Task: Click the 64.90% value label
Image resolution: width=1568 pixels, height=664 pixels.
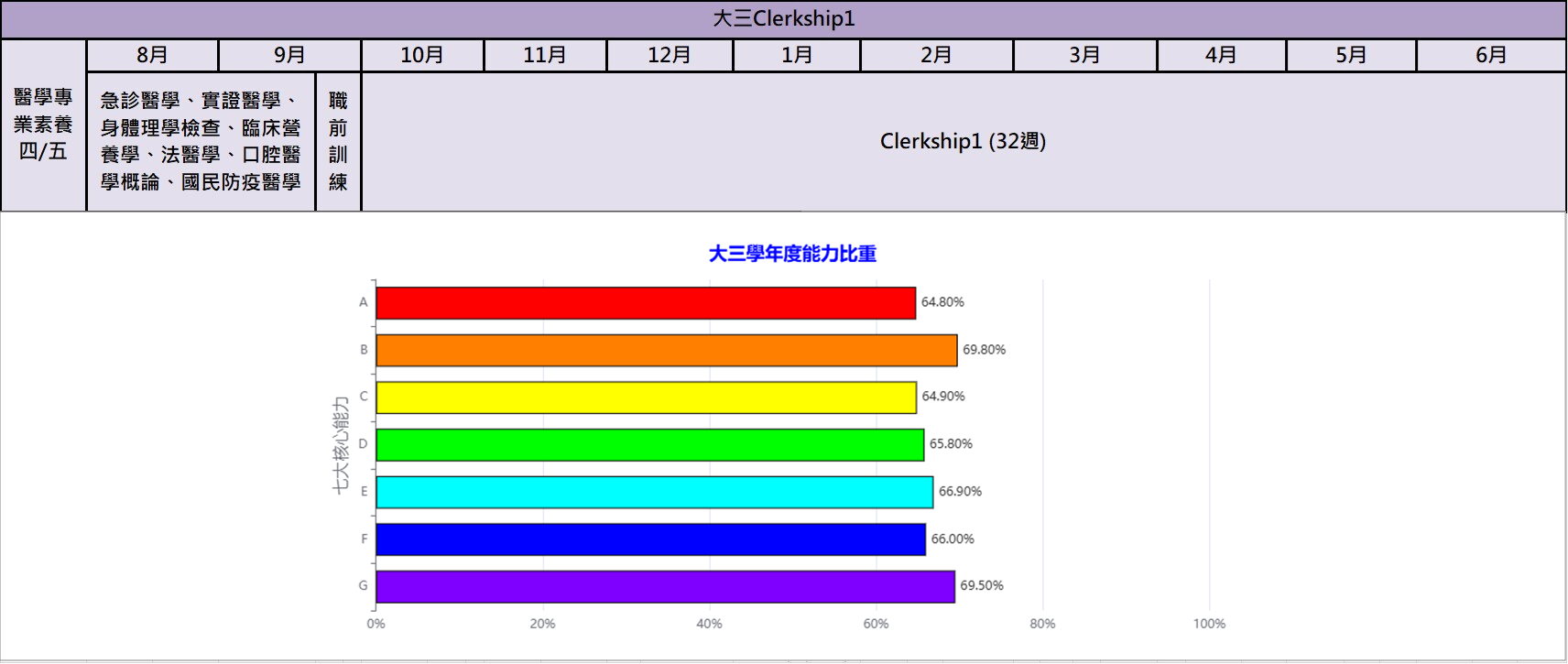Action: (943, 397)
